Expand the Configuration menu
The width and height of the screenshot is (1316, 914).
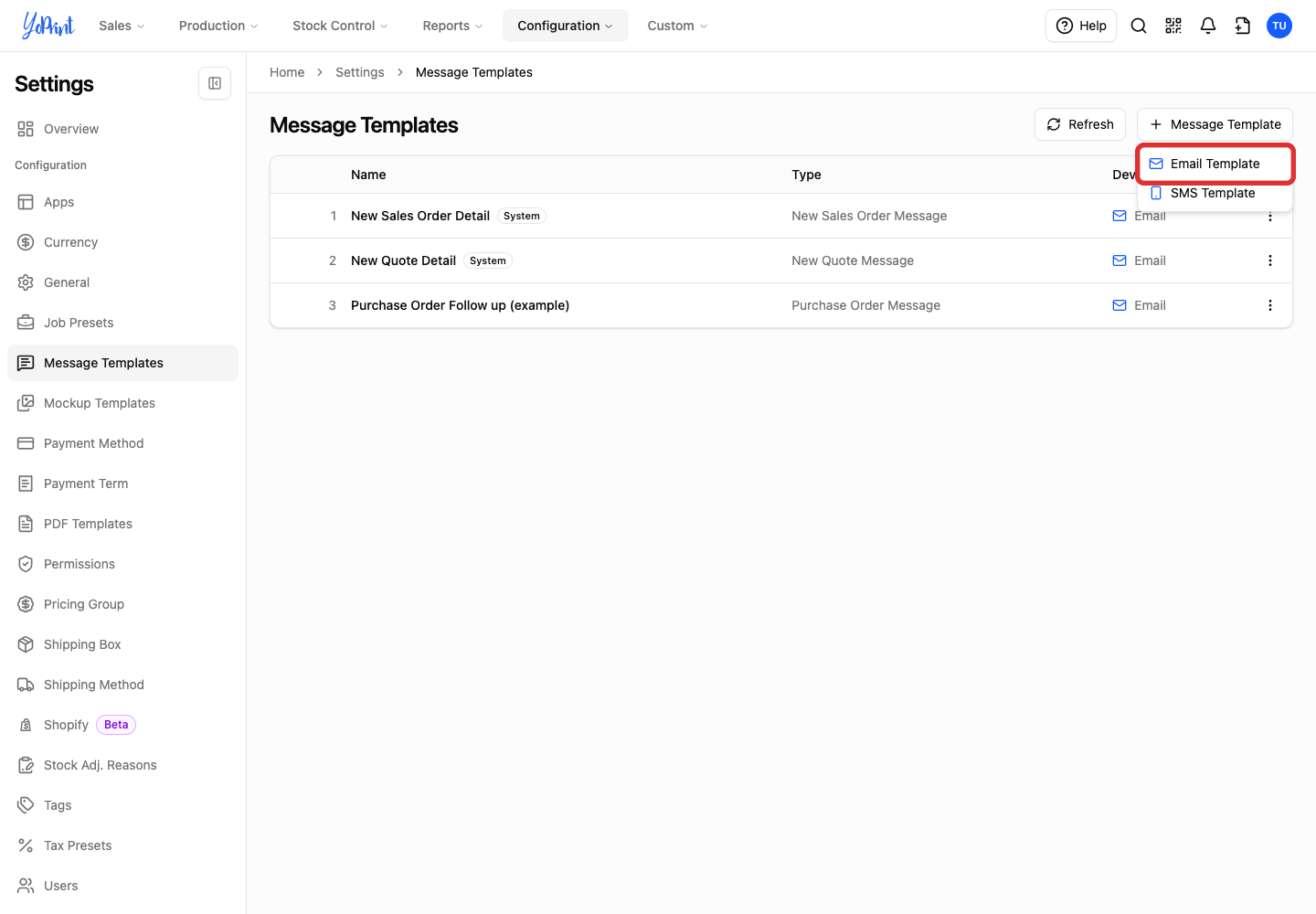[x=565, y=26]
